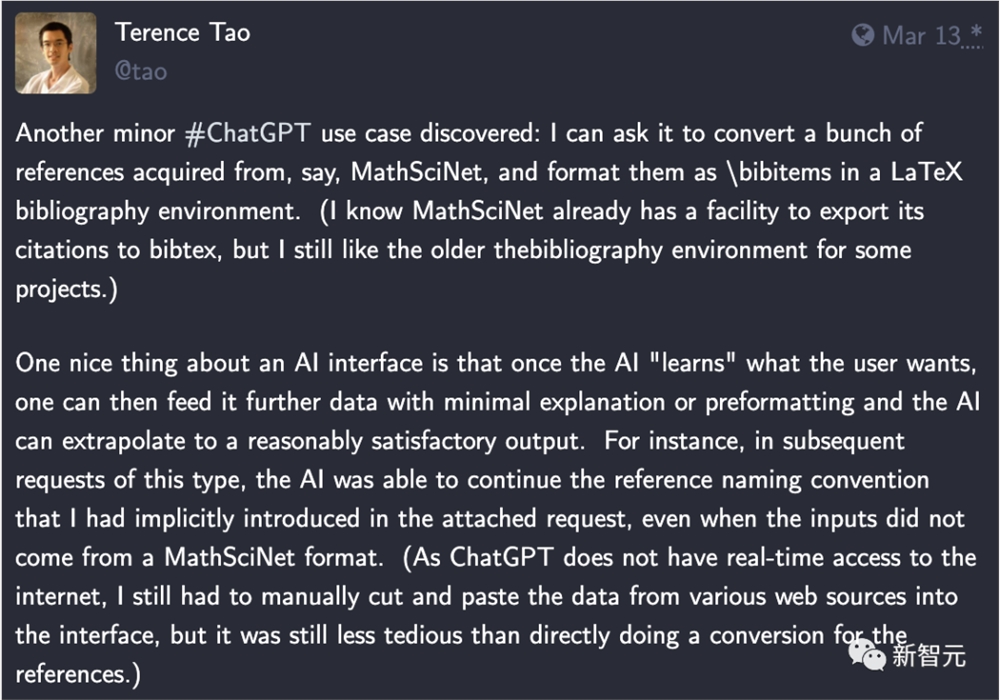Click the display name Terence Tao

(x=182, y=33)
